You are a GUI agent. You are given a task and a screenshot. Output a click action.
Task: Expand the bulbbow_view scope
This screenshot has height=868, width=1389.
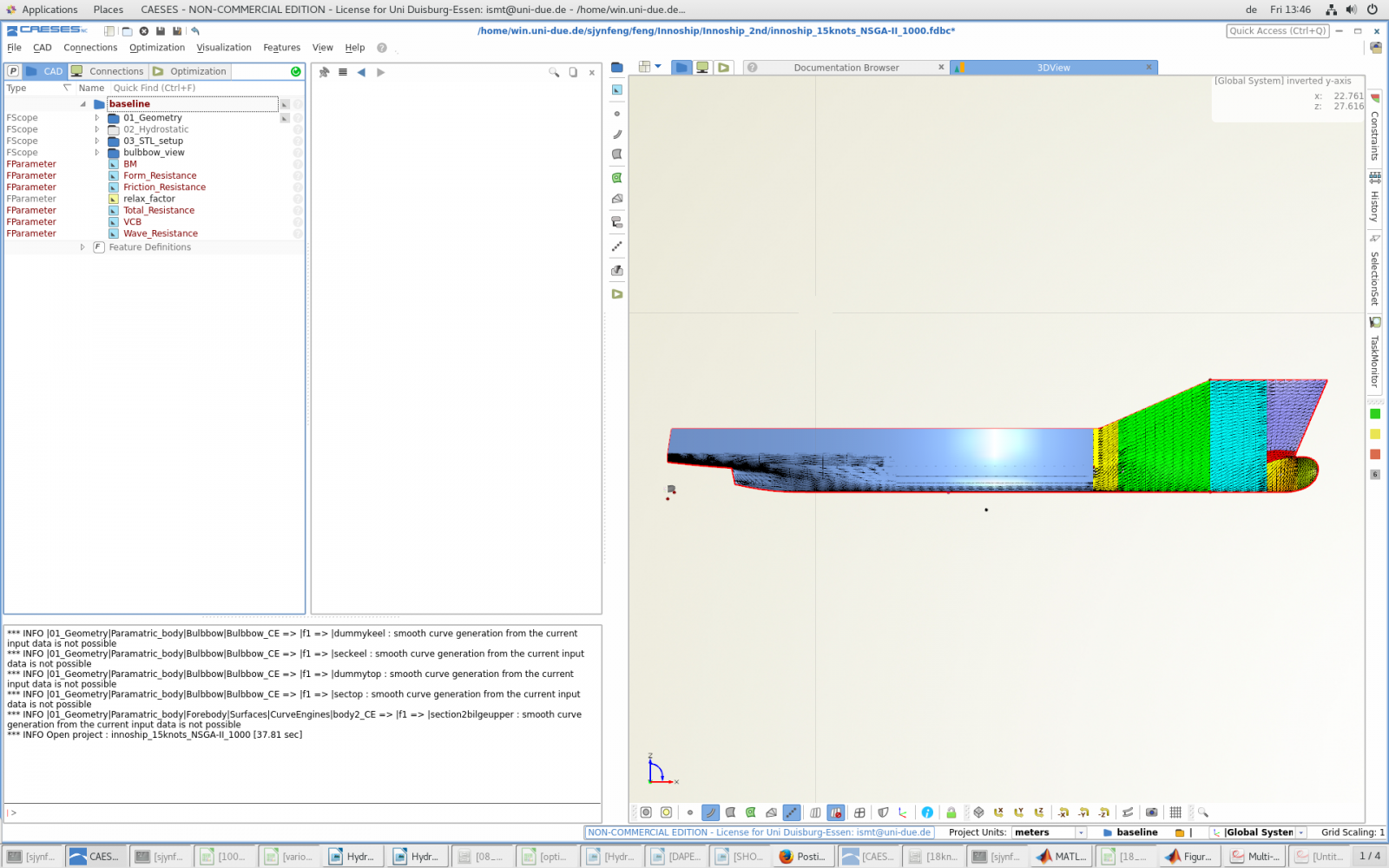click(x=97, y=153)
